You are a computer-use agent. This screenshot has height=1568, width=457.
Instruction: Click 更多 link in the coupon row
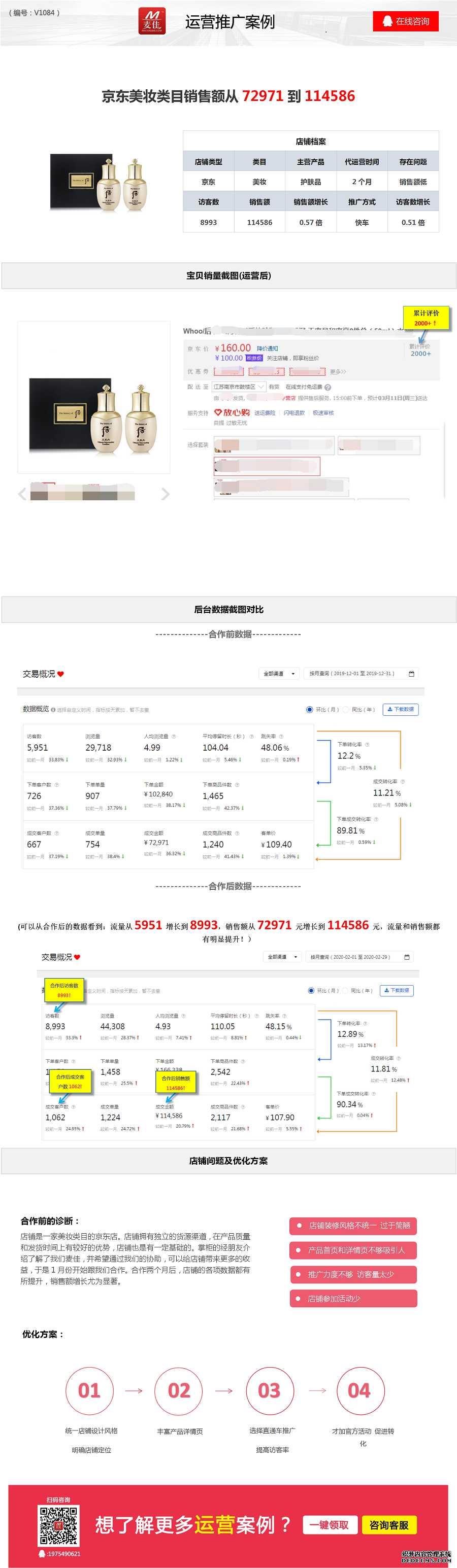(338, 371)
